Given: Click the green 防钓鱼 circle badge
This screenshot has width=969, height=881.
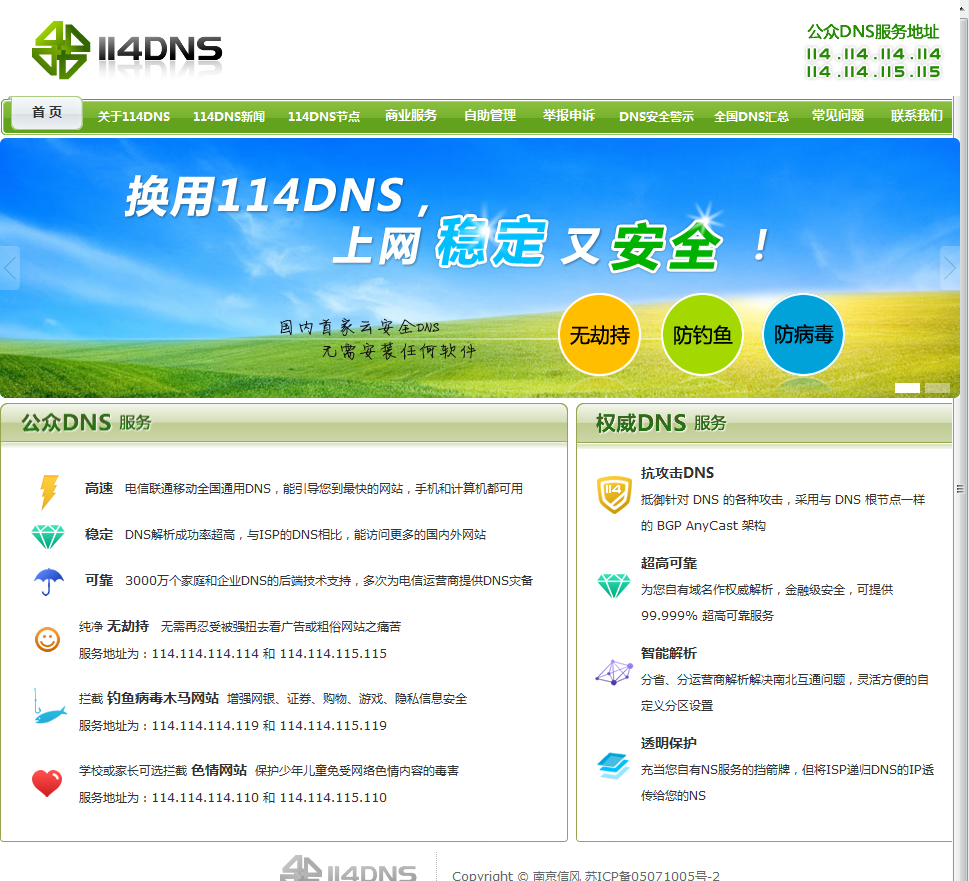Looking at the screenshot, I should pyautogui.click(x=702, y=335).
